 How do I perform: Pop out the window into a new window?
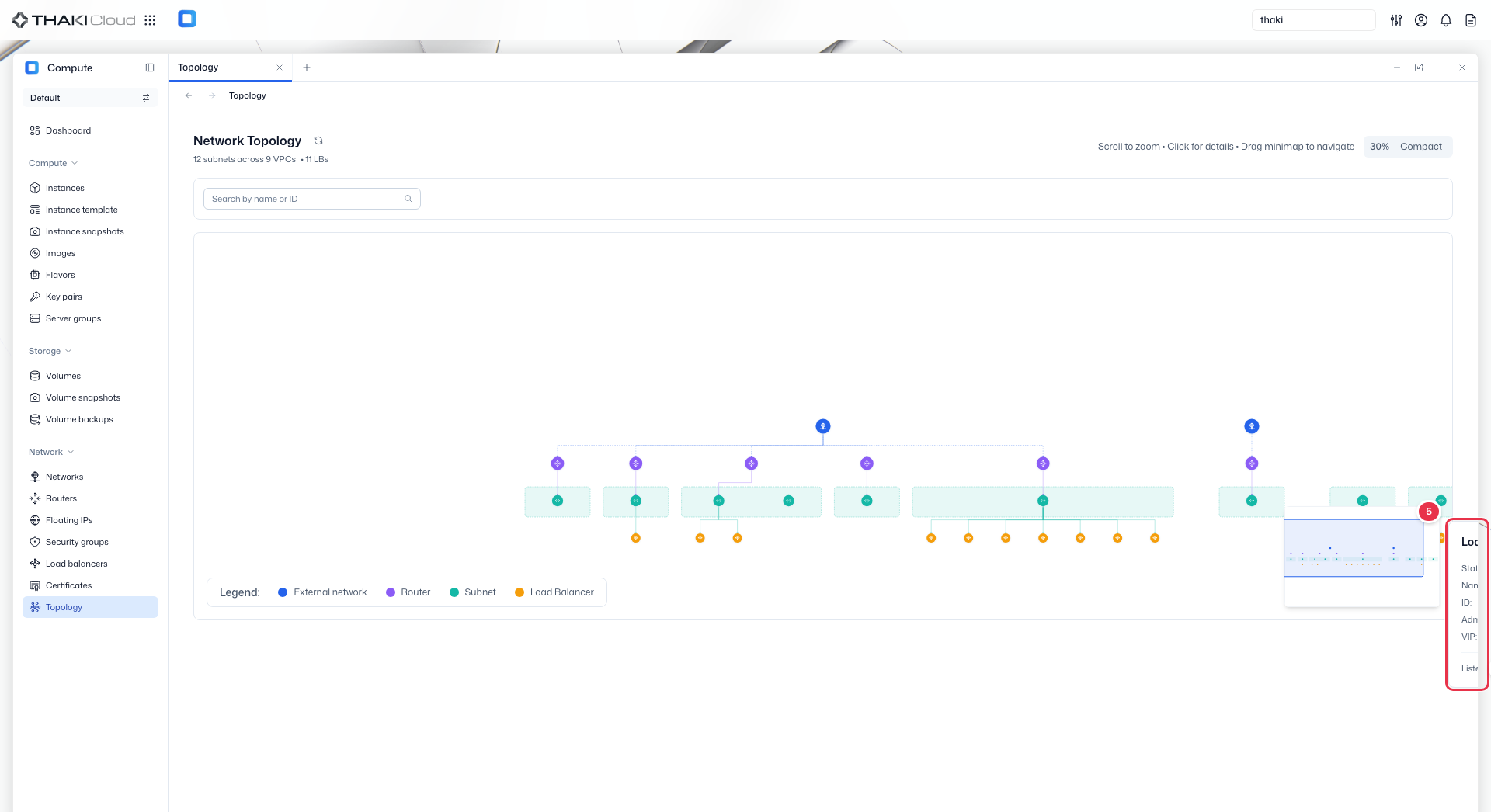[x=1419, y=68]
